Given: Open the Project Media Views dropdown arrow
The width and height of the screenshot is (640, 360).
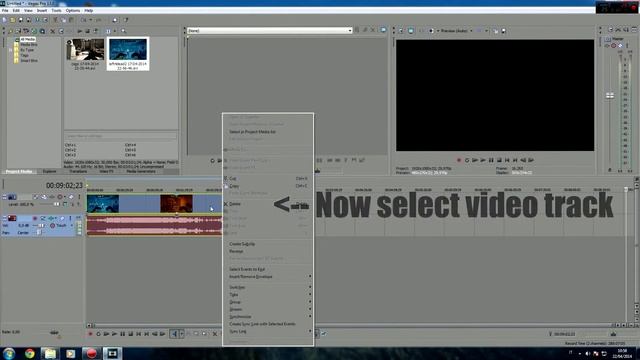Looking at the screenshot, I should point(115,31).
